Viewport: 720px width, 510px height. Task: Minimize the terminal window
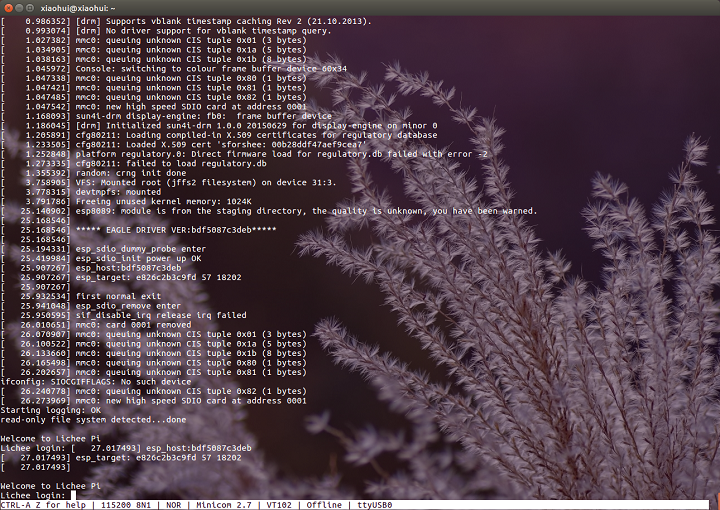pos(19,8)
